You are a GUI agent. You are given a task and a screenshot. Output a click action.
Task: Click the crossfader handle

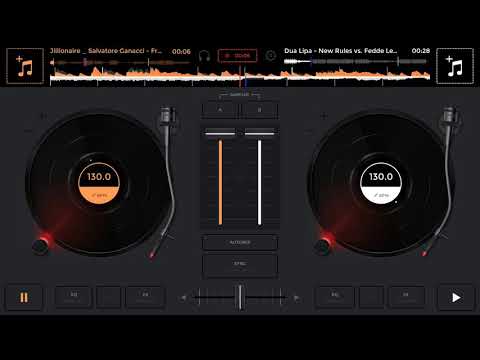click(240, 297)
